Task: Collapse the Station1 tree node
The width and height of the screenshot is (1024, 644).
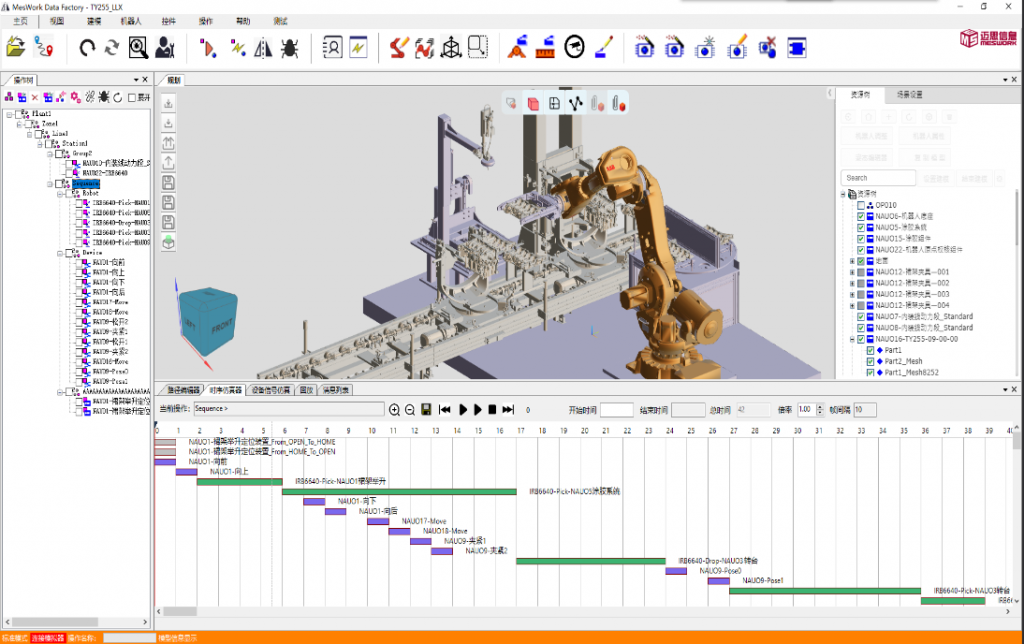Action: tap(40, 144)
